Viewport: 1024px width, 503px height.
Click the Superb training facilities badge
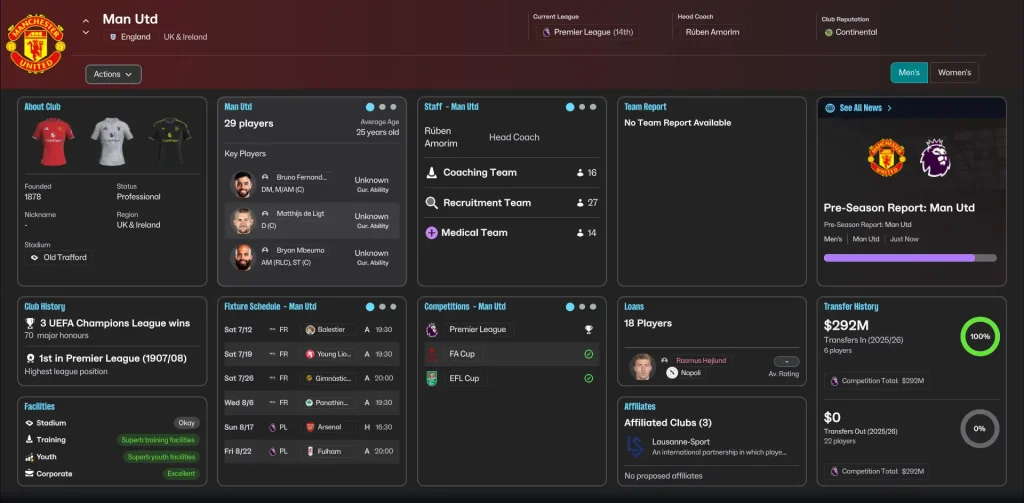coord(158,440)
